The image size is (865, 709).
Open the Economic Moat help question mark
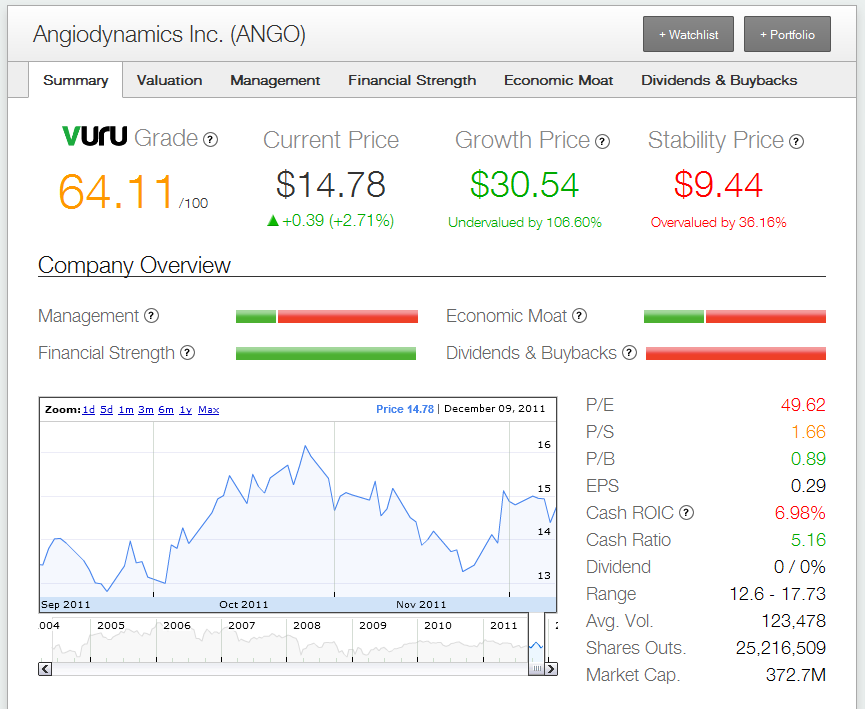(579, 316)
